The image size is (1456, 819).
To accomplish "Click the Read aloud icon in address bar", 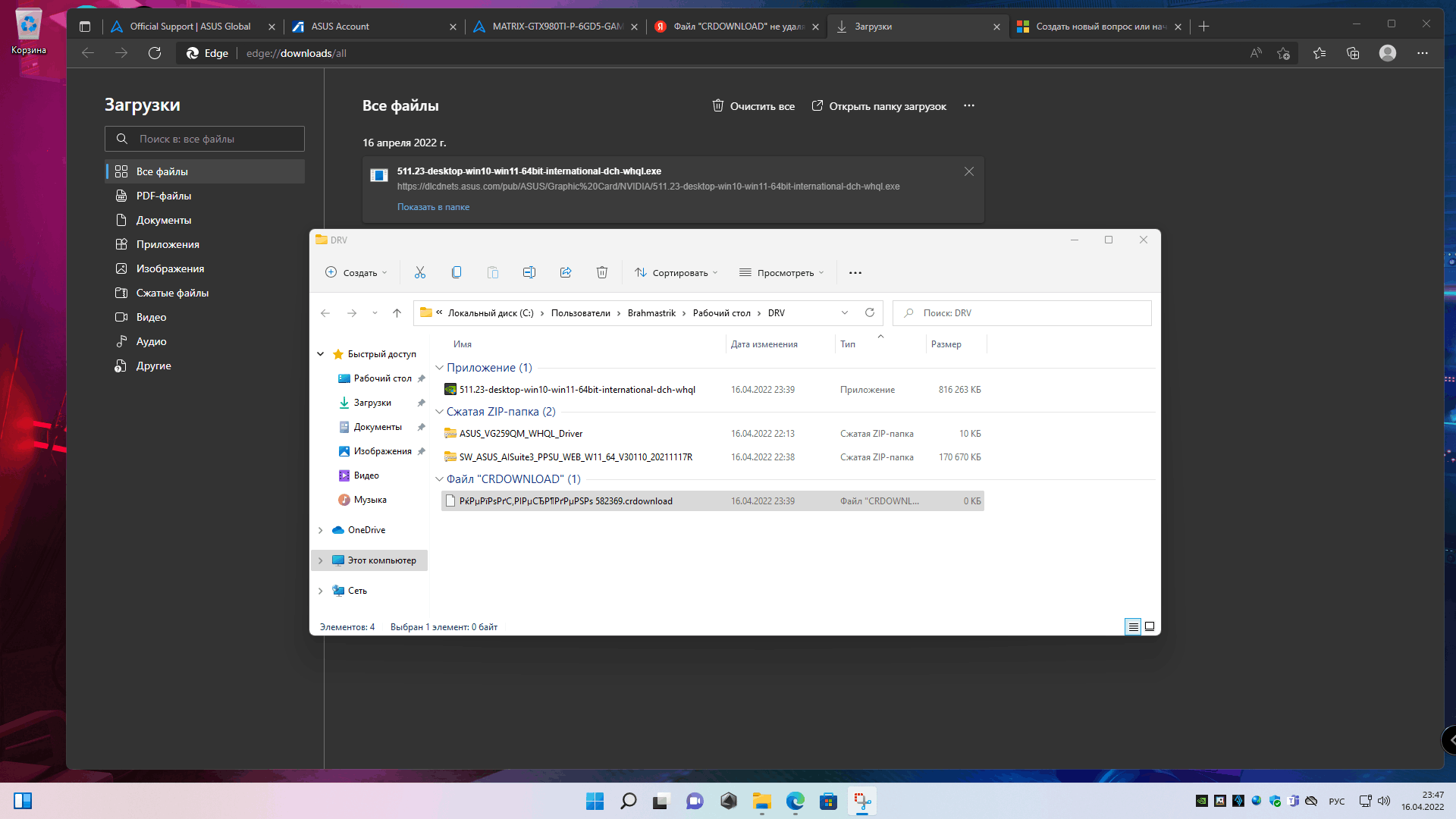I will tap(1257, 53).
